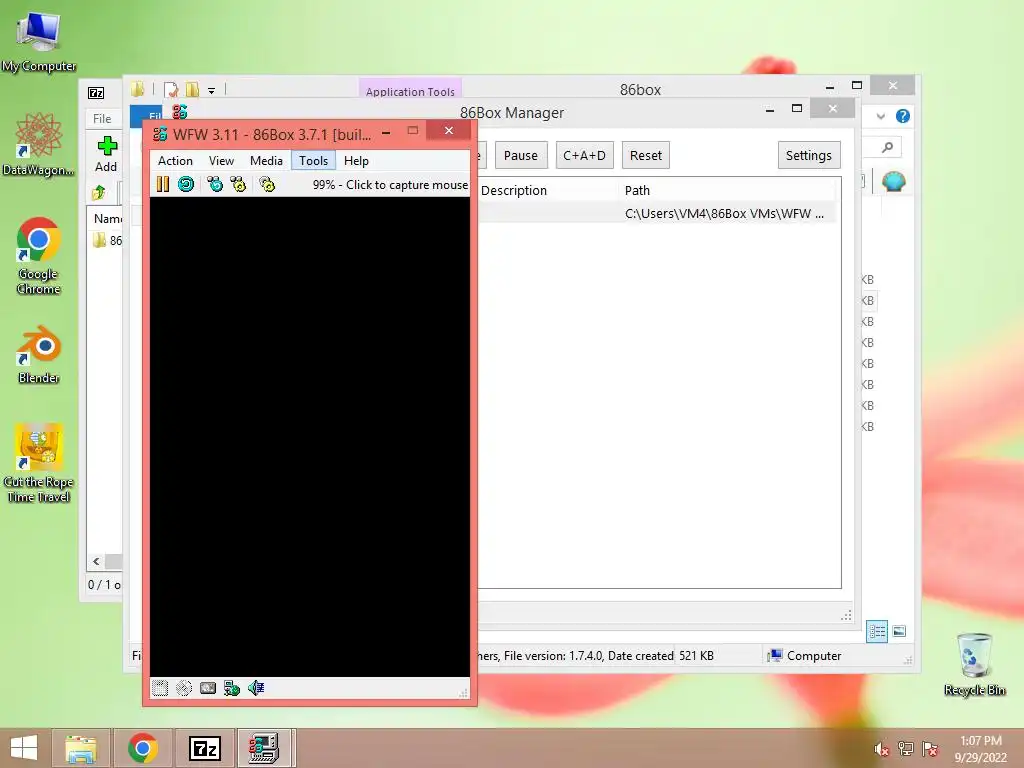Click the CD-ROM status bar icon

tap(184, 688)
